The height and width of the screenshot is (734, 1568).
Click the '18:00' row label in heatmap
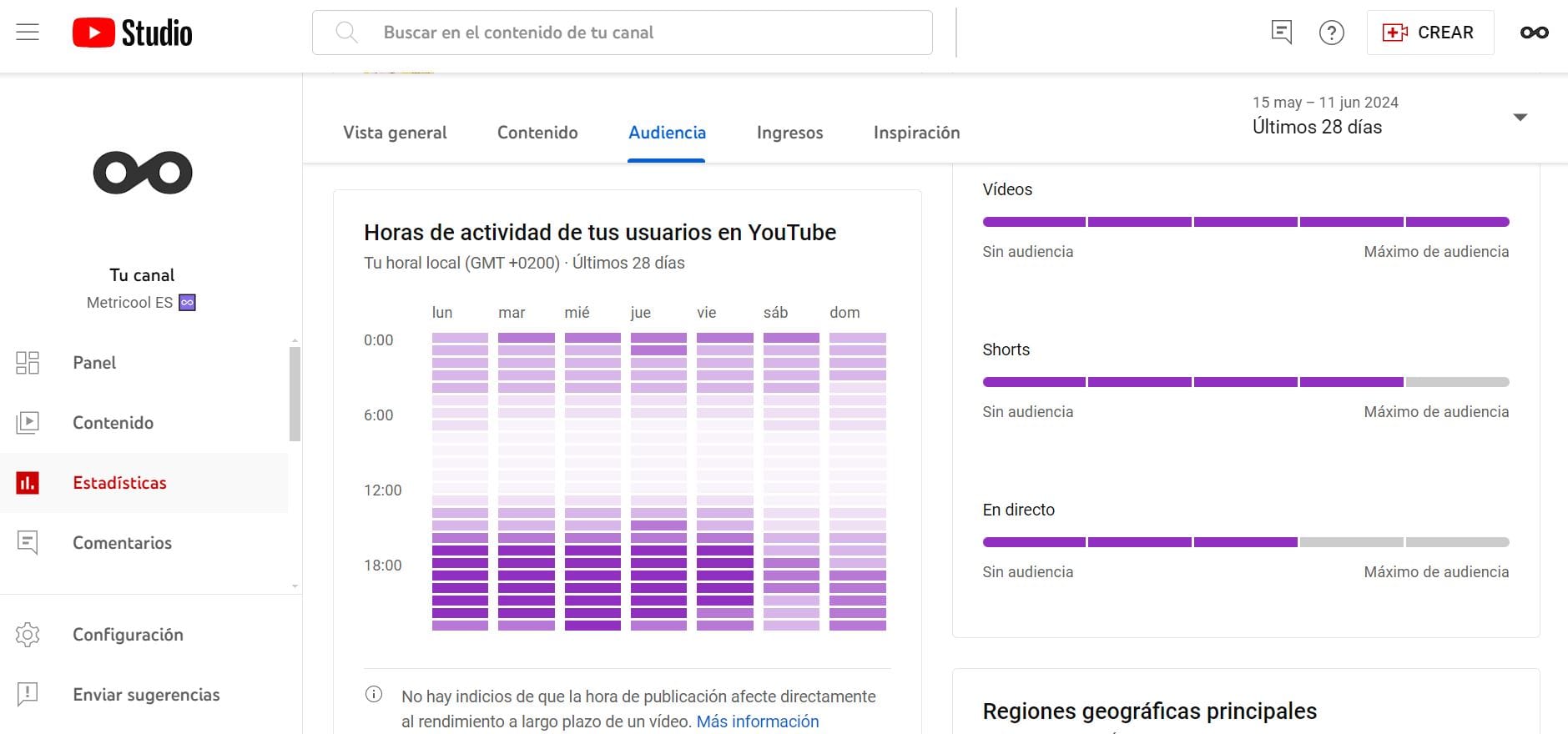click(x=382, y=566)
